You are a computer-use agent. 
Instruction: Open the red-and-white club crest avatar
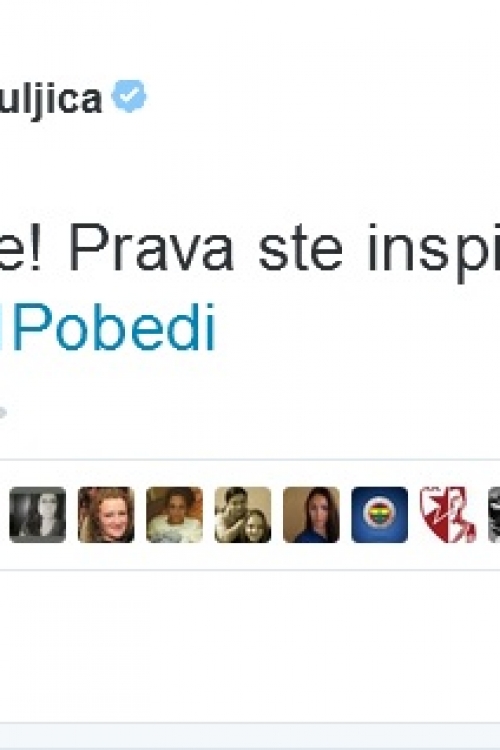click(448, 515)
